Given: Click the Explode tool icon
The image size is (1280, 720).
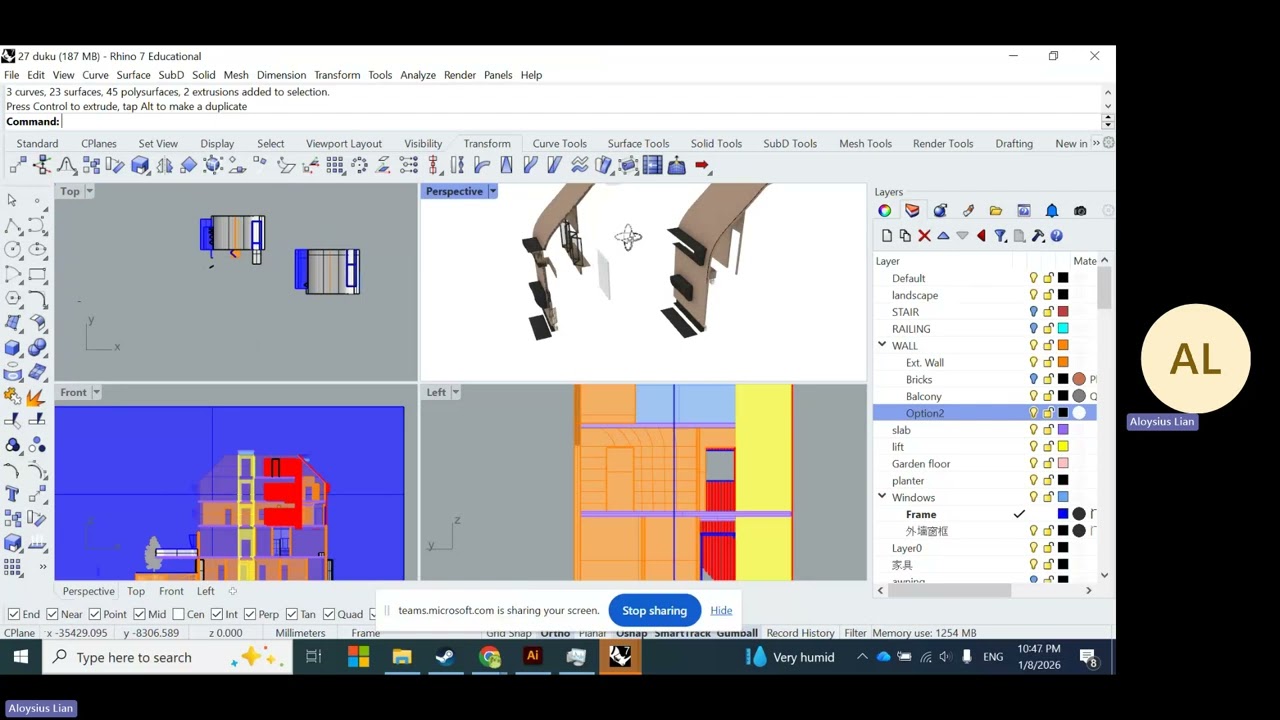Looking at the screenshot, I should pos(37,395).
